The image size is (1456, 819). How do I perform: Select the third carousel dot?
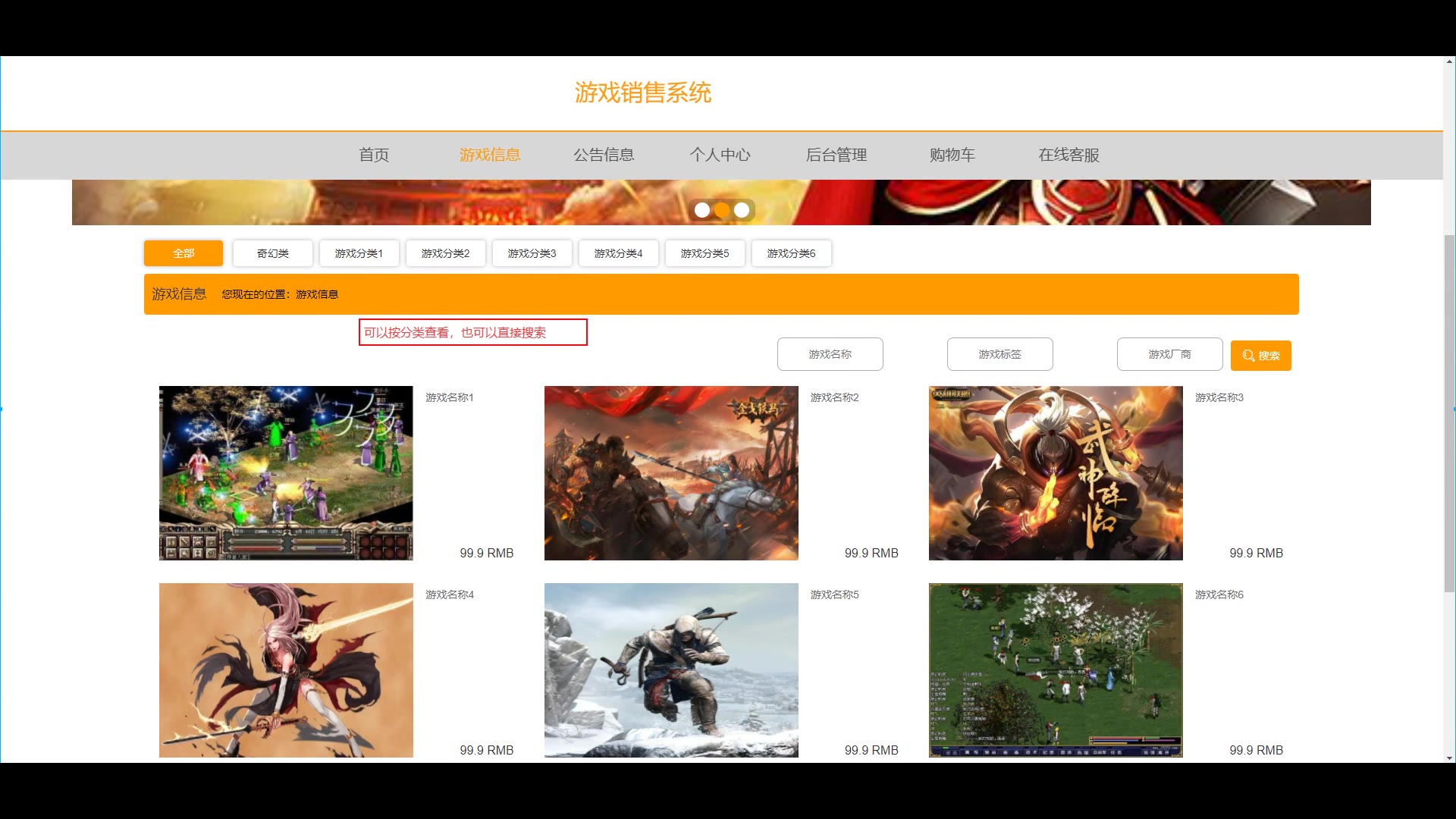tap(742, 210)
